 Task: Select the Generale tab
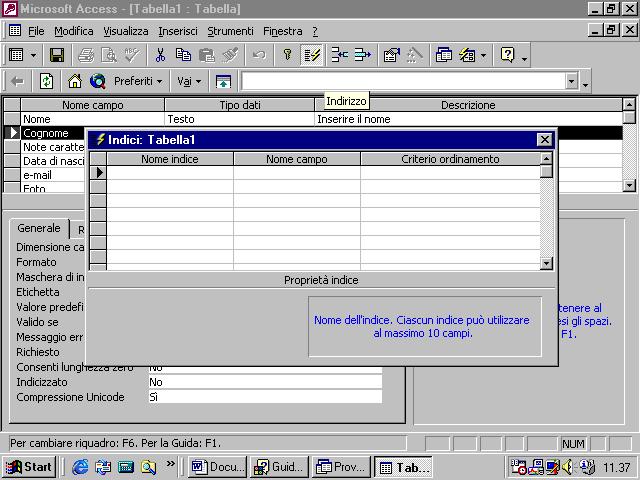[39, 228]
